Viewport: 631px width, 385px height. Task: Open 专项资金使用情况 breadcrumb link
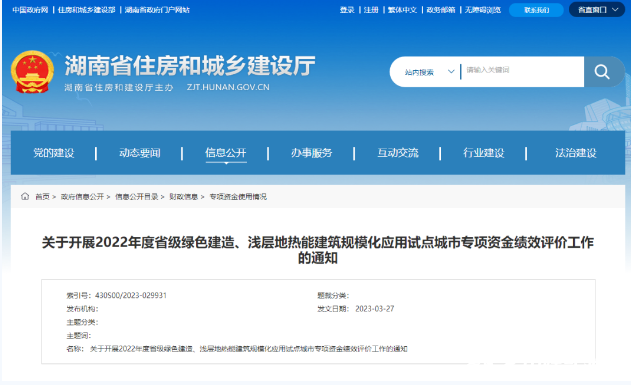coord(238,197)
